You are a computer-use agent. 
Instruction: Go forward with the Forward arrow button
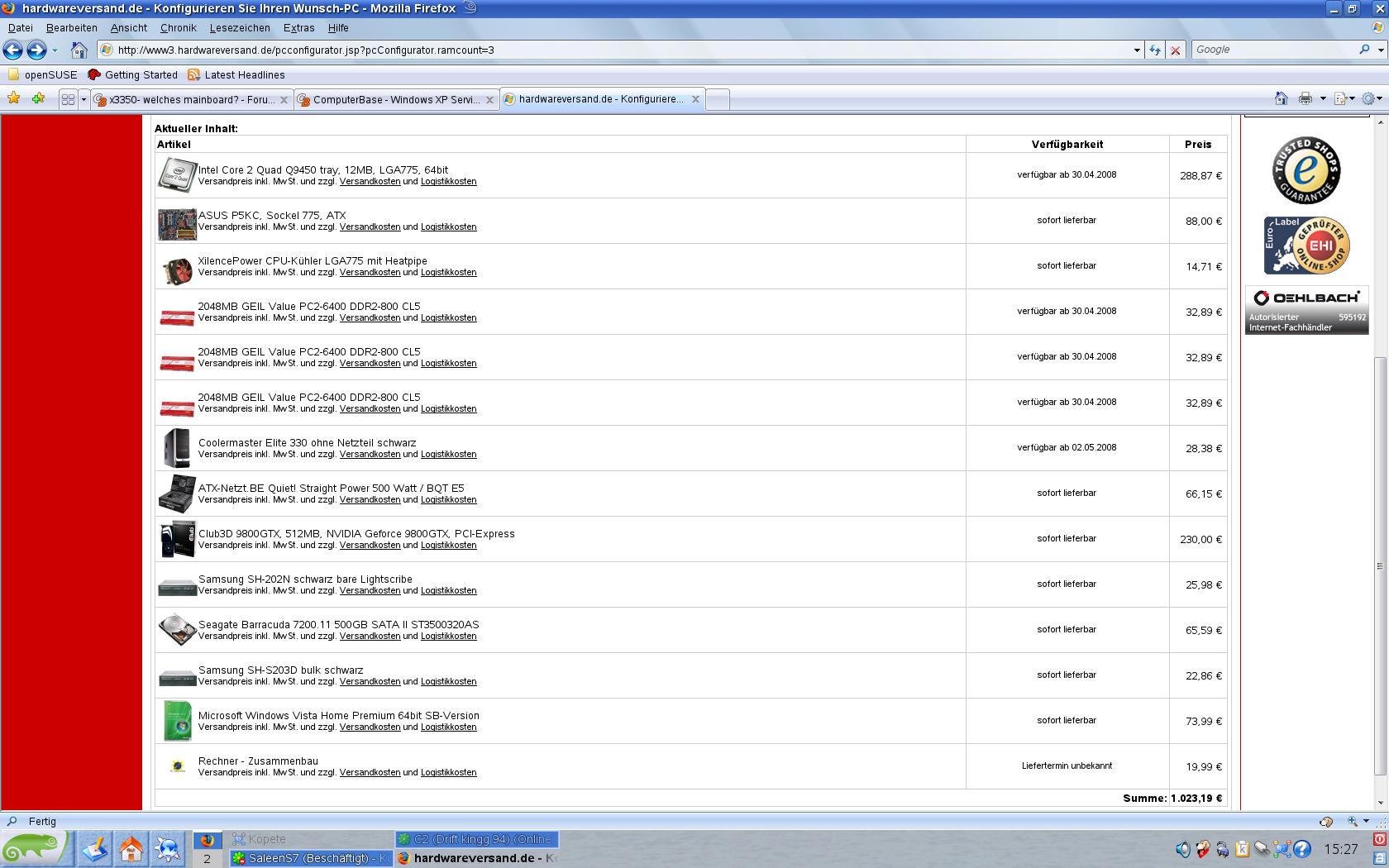point(36,50)
